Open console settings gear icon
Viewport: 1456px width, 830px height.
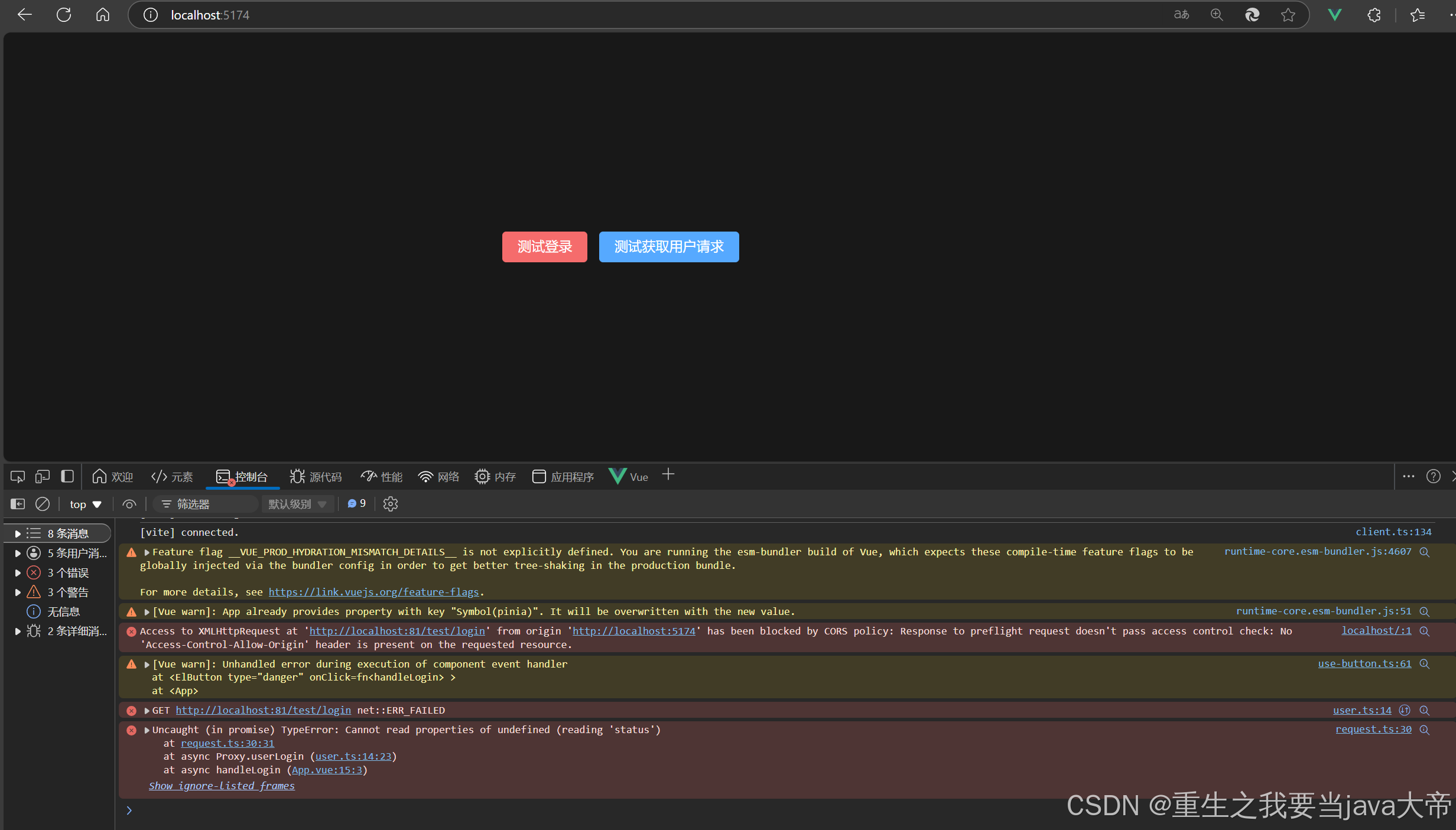[x=391, y=504]
